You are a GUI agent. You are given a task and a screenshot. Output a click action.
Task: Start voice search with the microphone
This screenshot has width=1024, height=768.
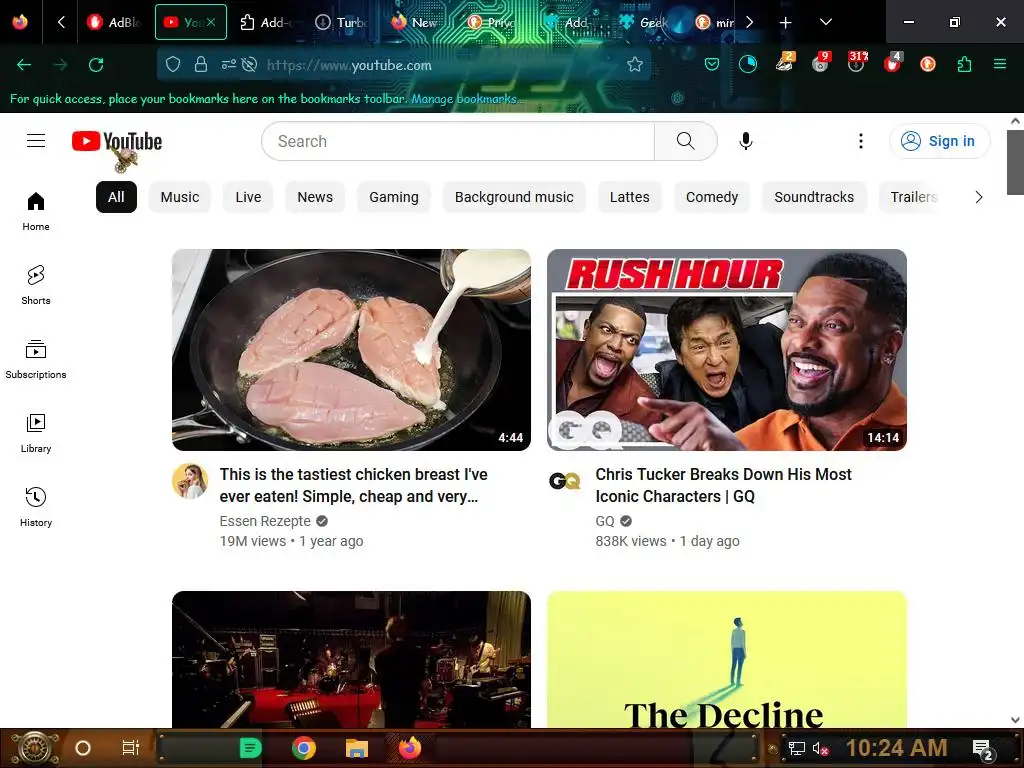[x=746, y=141]
